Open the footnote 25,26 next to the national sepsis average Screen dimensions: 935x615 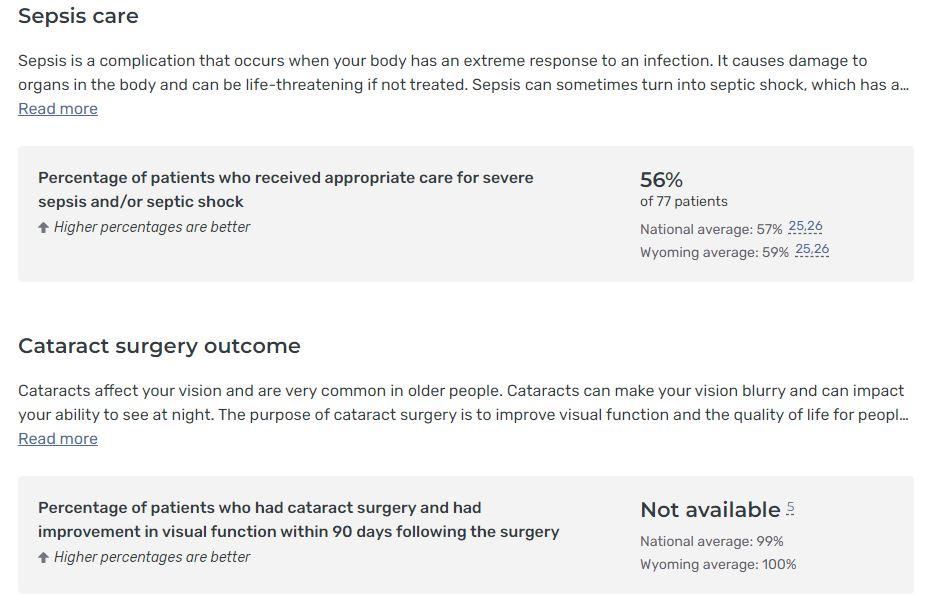pyautogui.click(x=805, y=227)
